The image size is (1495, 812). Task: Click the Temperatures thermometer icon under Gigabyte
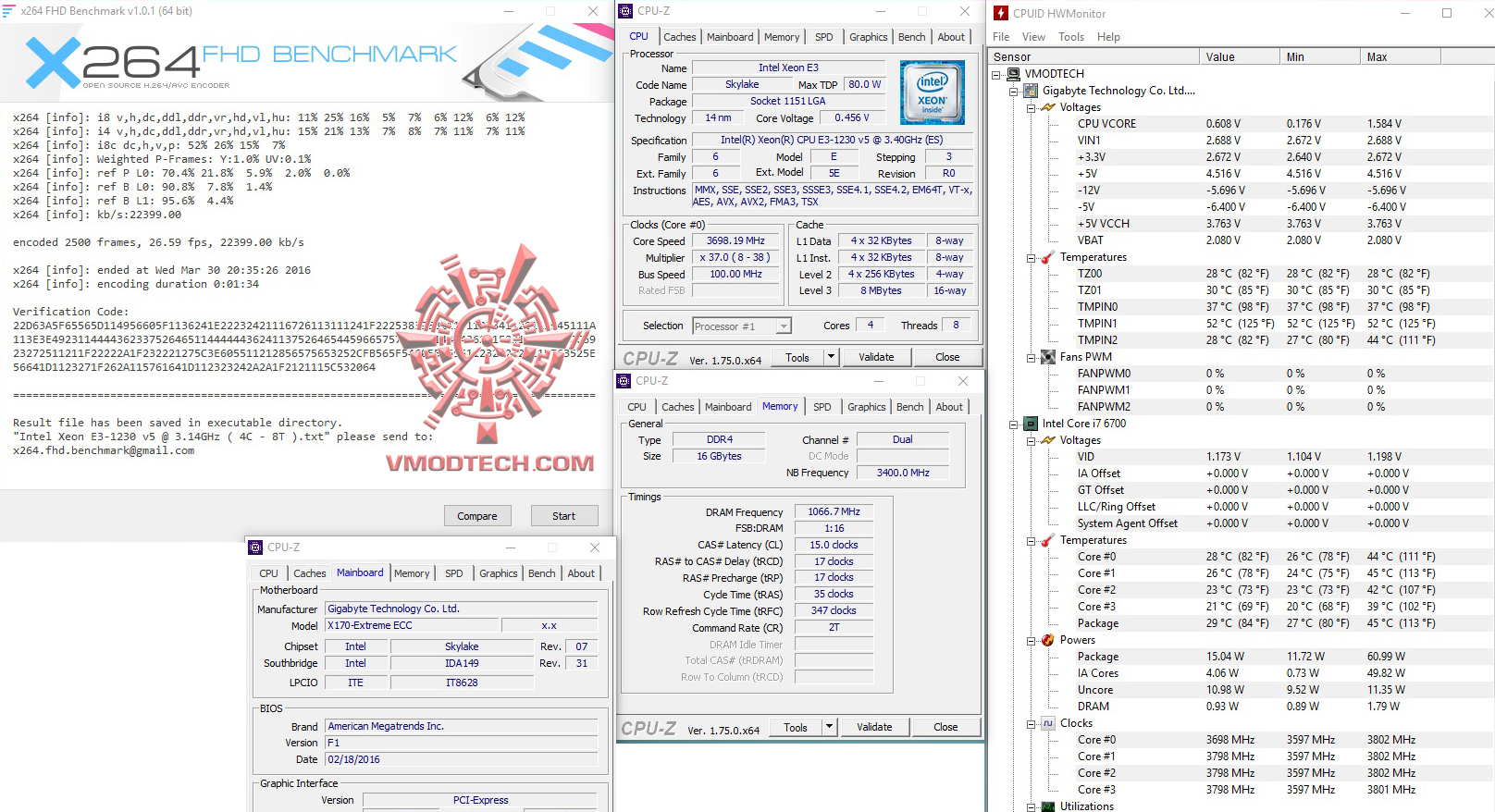tap(1048, 257)
